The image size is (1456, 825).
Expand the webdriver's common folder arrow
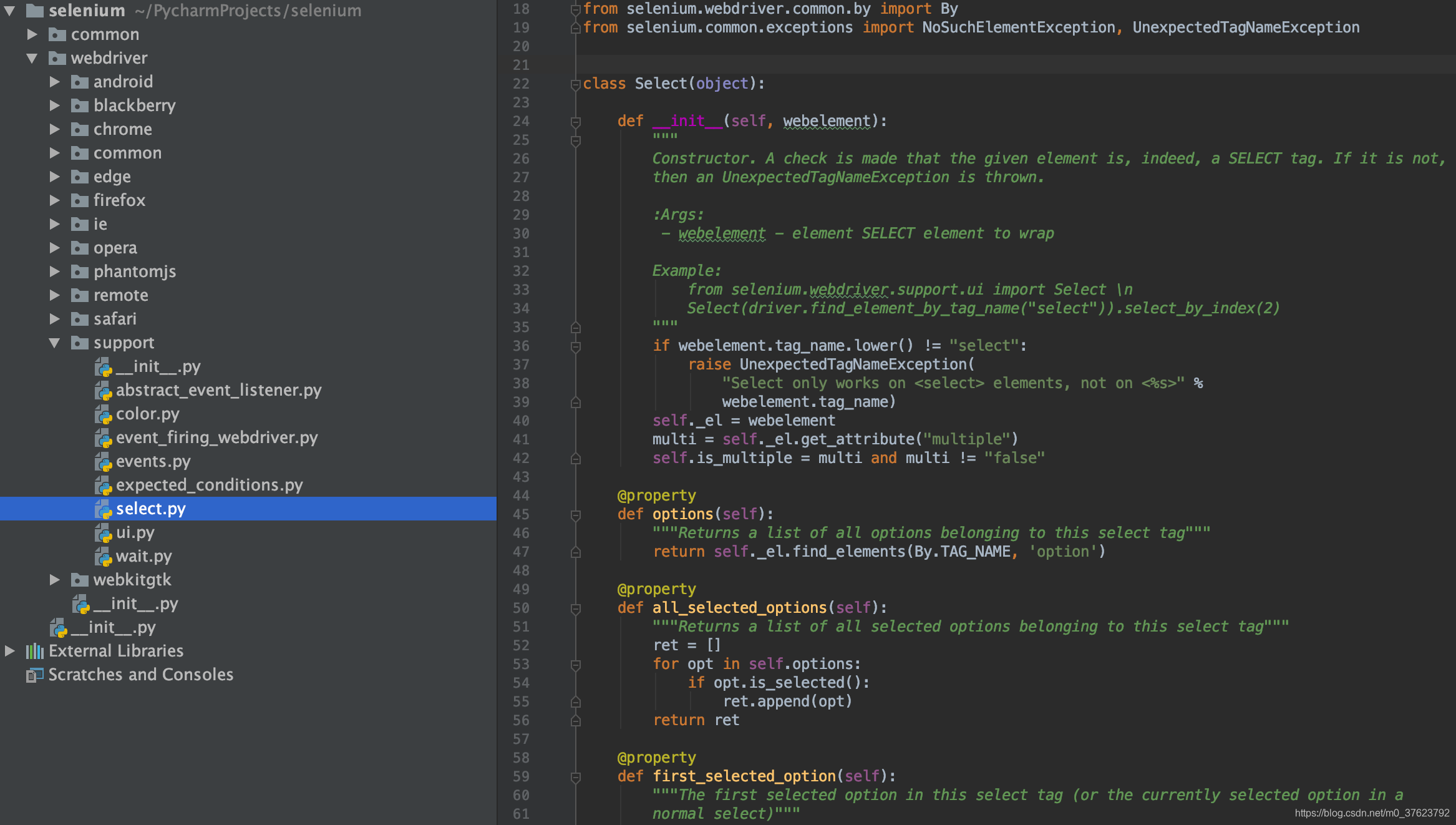pos(55,153)
